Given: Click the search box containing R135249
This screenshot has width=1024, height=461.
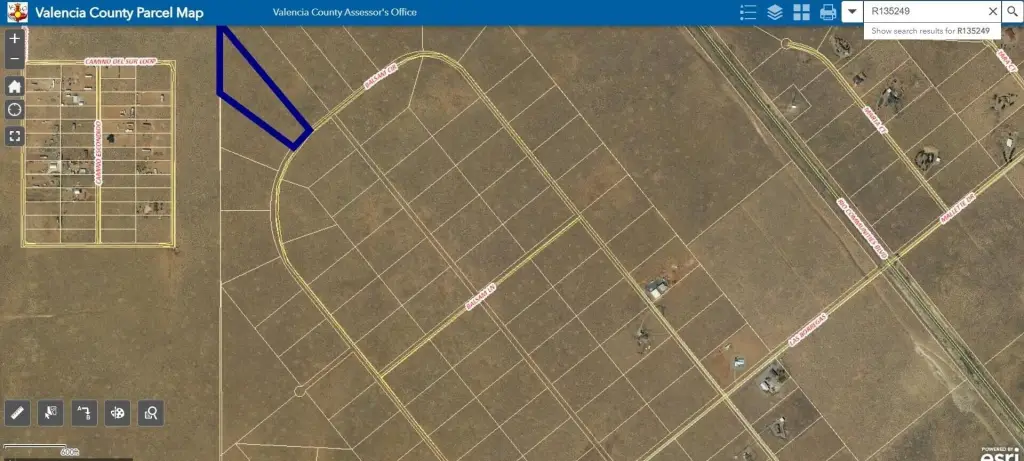Looking at the screenshot, I should [924, 12].
